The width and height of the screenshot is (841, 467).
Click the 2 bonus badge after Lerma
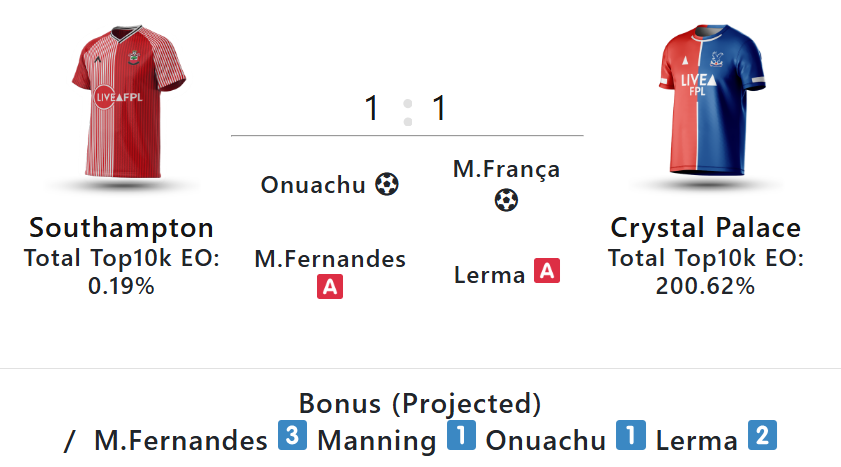click(762, 439)
